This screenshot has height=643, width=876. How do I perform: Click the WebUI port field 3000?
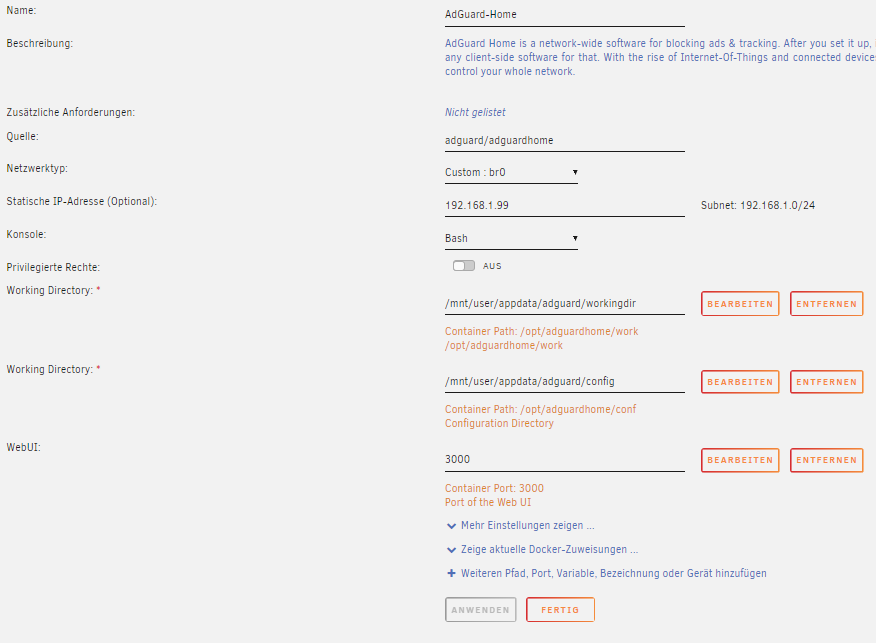coord(564,460)
